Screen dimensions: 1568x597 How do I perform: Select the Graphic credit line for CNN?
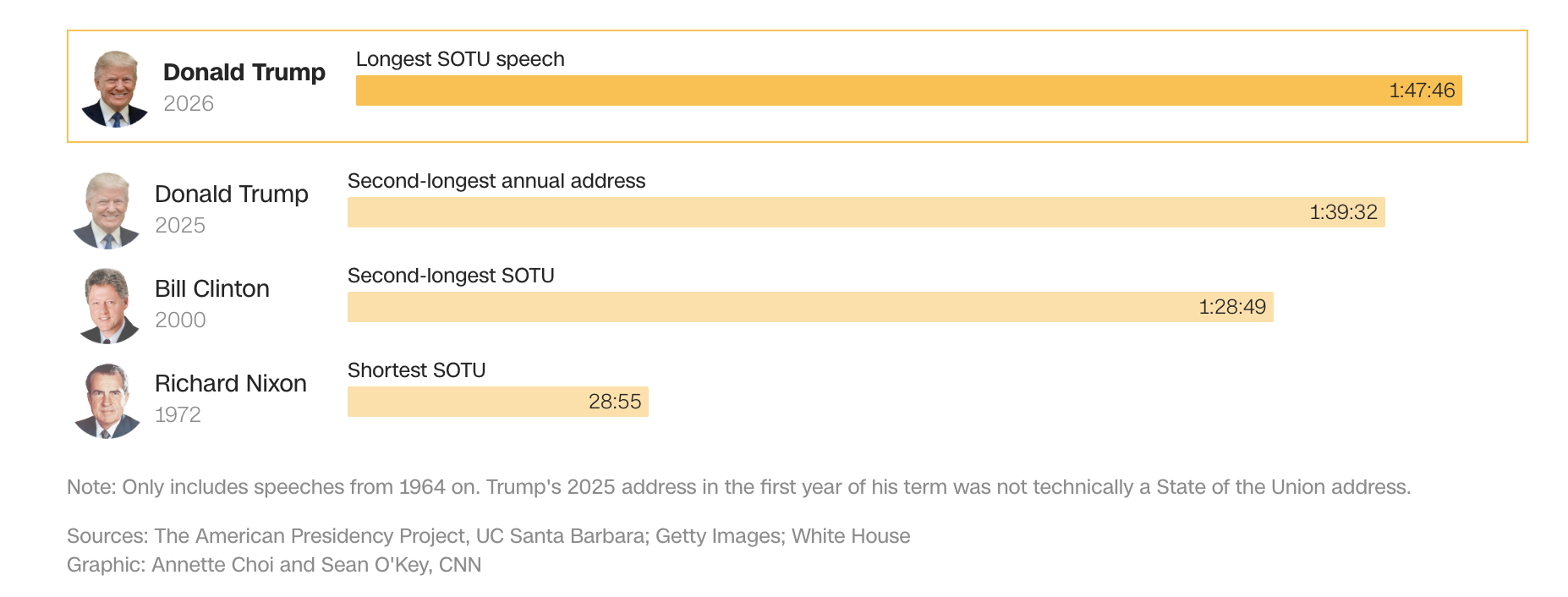coord(274,565)
